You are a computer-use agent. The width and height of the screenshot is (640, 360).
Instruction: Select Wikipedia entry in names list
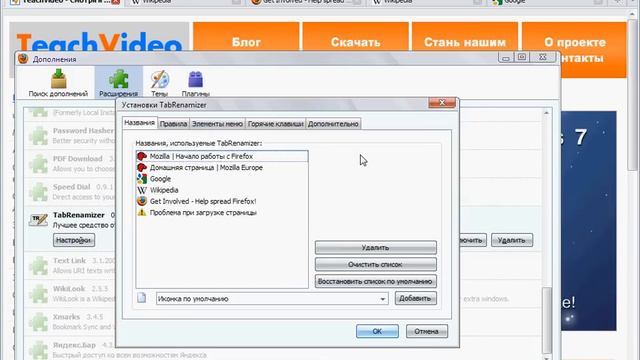[x=222, y=190]
